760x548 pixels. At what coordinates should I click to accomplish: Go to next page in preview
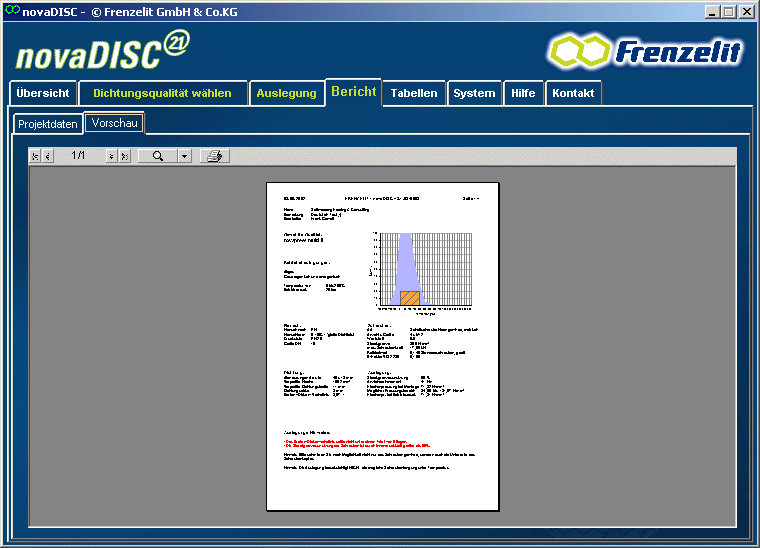(x=111, y=156)
